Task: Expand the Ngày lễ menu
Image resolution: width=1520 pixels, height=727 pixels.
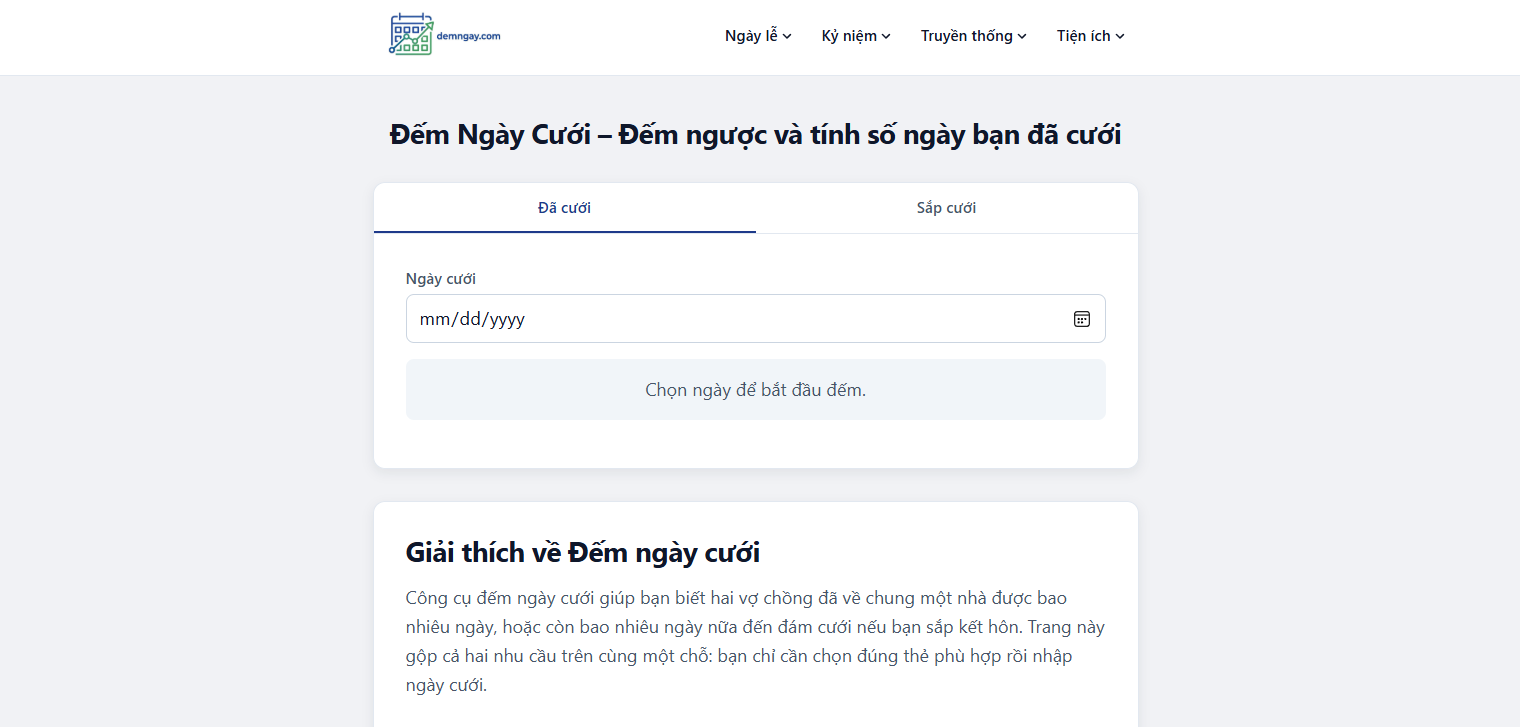Action: (x=758, y=36)
